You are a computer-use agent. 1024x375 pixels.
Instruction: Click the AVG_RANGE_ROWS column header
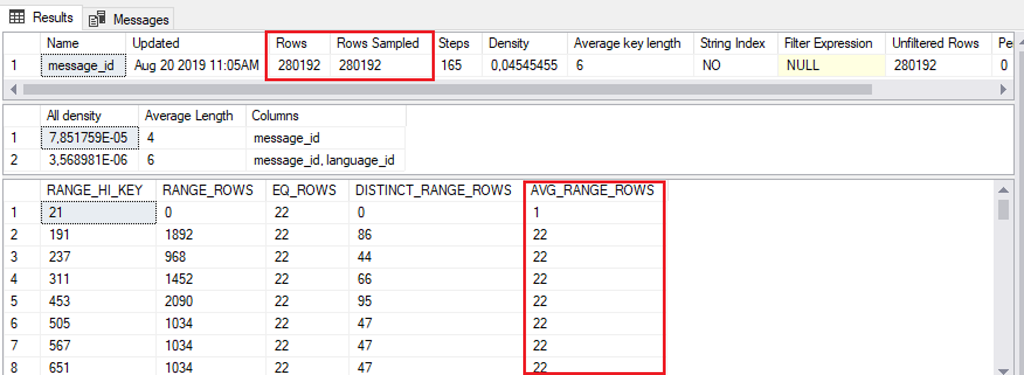595,190
